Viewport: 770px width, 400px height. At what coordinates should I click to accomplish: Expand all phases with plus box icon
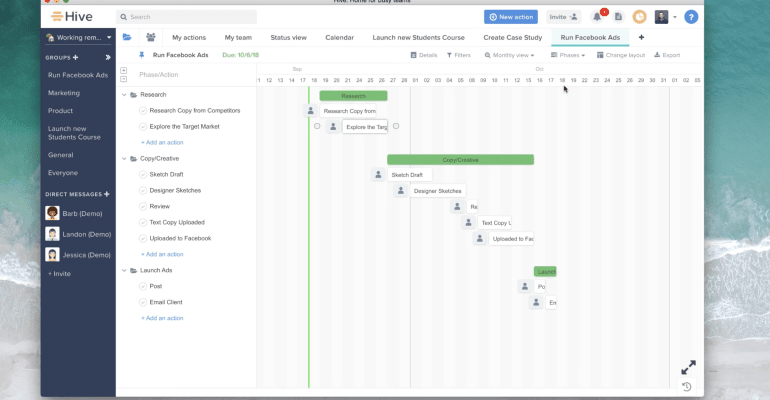tap(123, 70)
